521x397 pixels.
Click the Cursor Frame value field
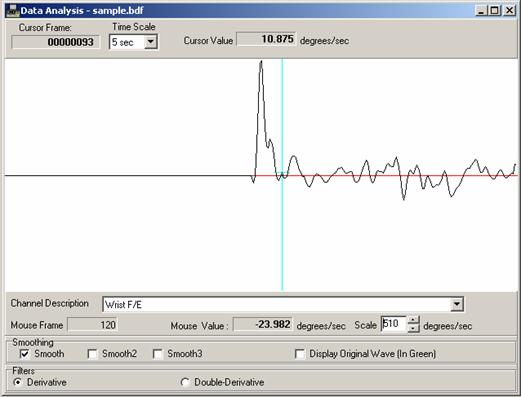pos(56,42)
